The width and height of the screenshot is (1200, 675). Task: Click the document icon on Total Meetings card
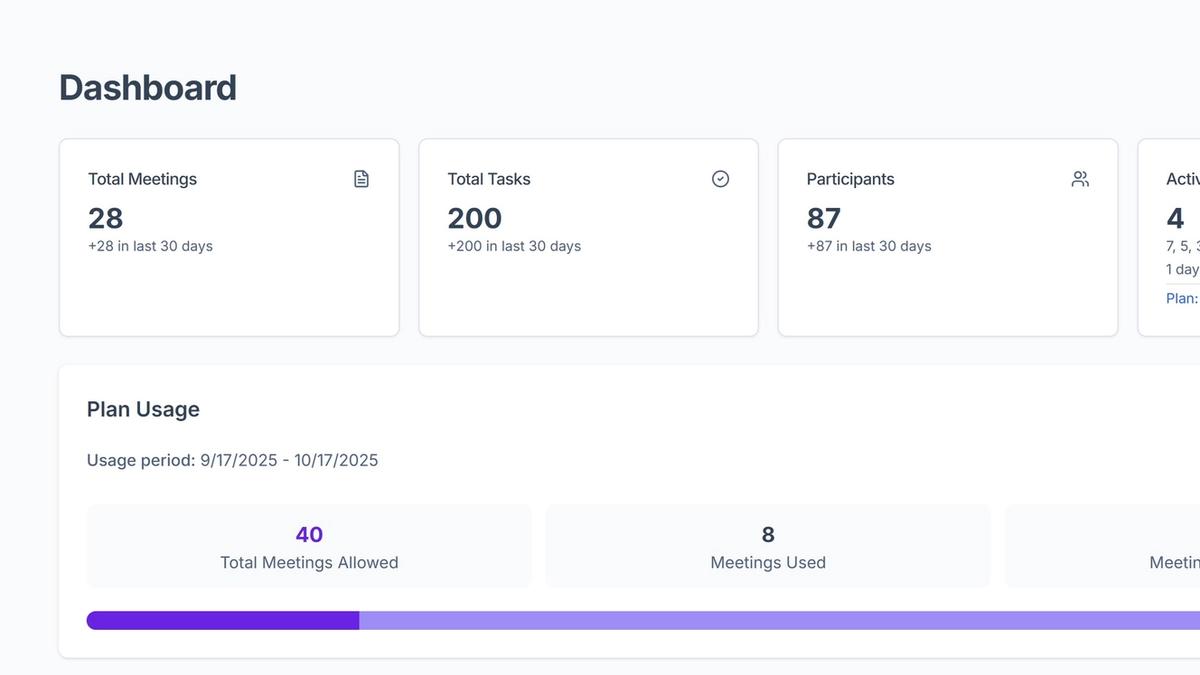tap(361, 179)
